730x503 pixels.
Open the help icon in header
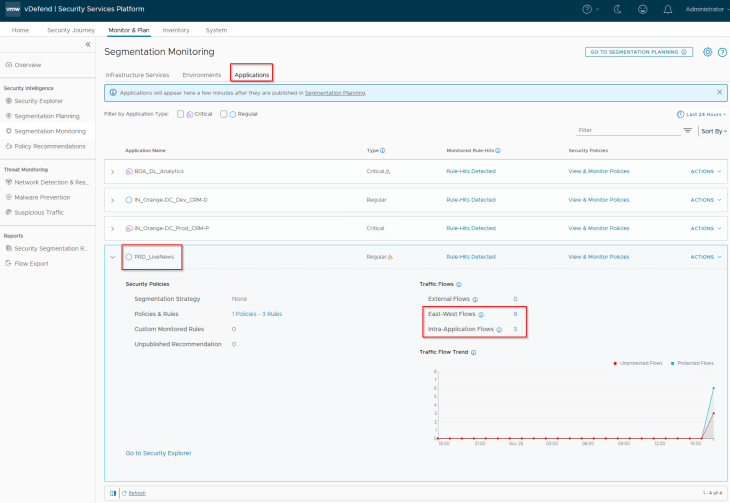pos(587,9)
